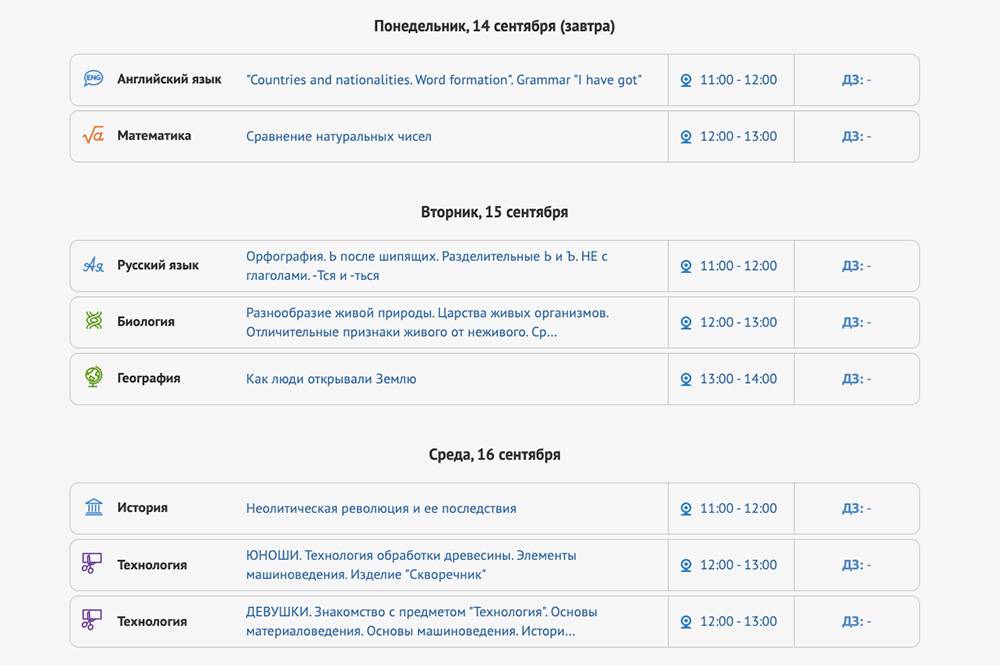Click the История museum building icon
The height and width of the screenshot is (665, 1000).
point(93,508)
